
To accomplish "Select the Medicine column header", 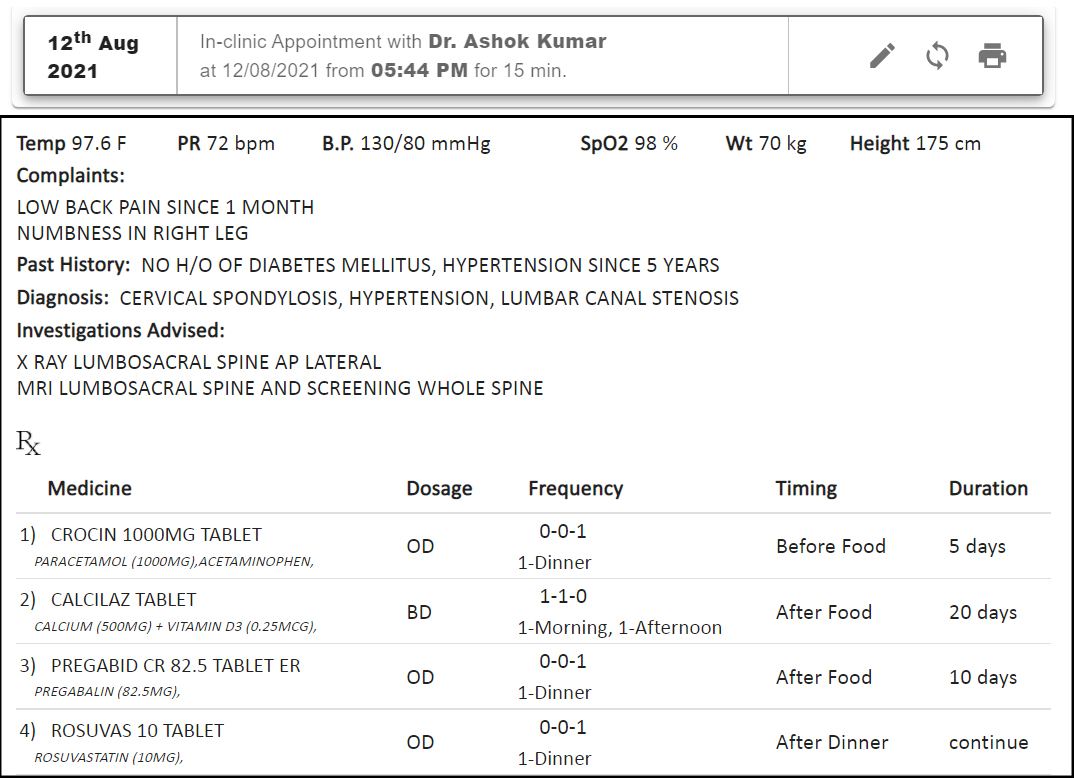I will tap(90, 488).
